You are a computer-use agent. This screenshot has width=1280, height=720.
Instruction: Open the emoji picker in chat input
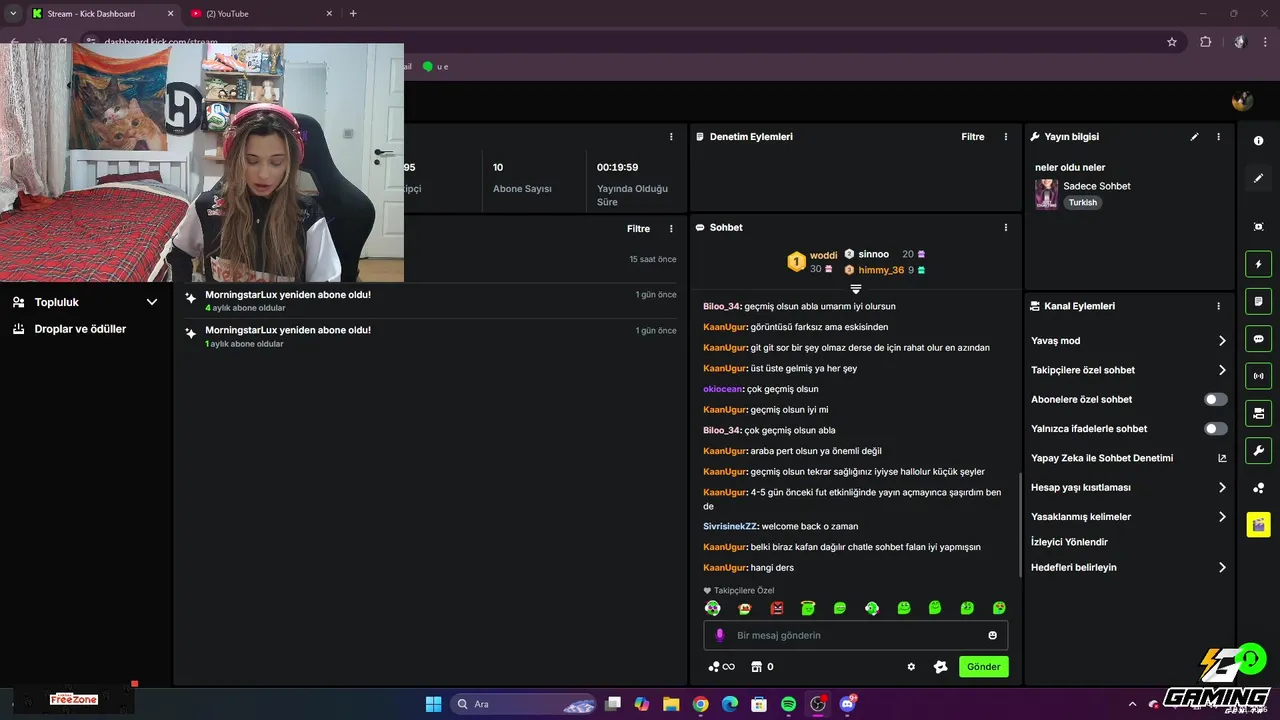pos(992,635)
